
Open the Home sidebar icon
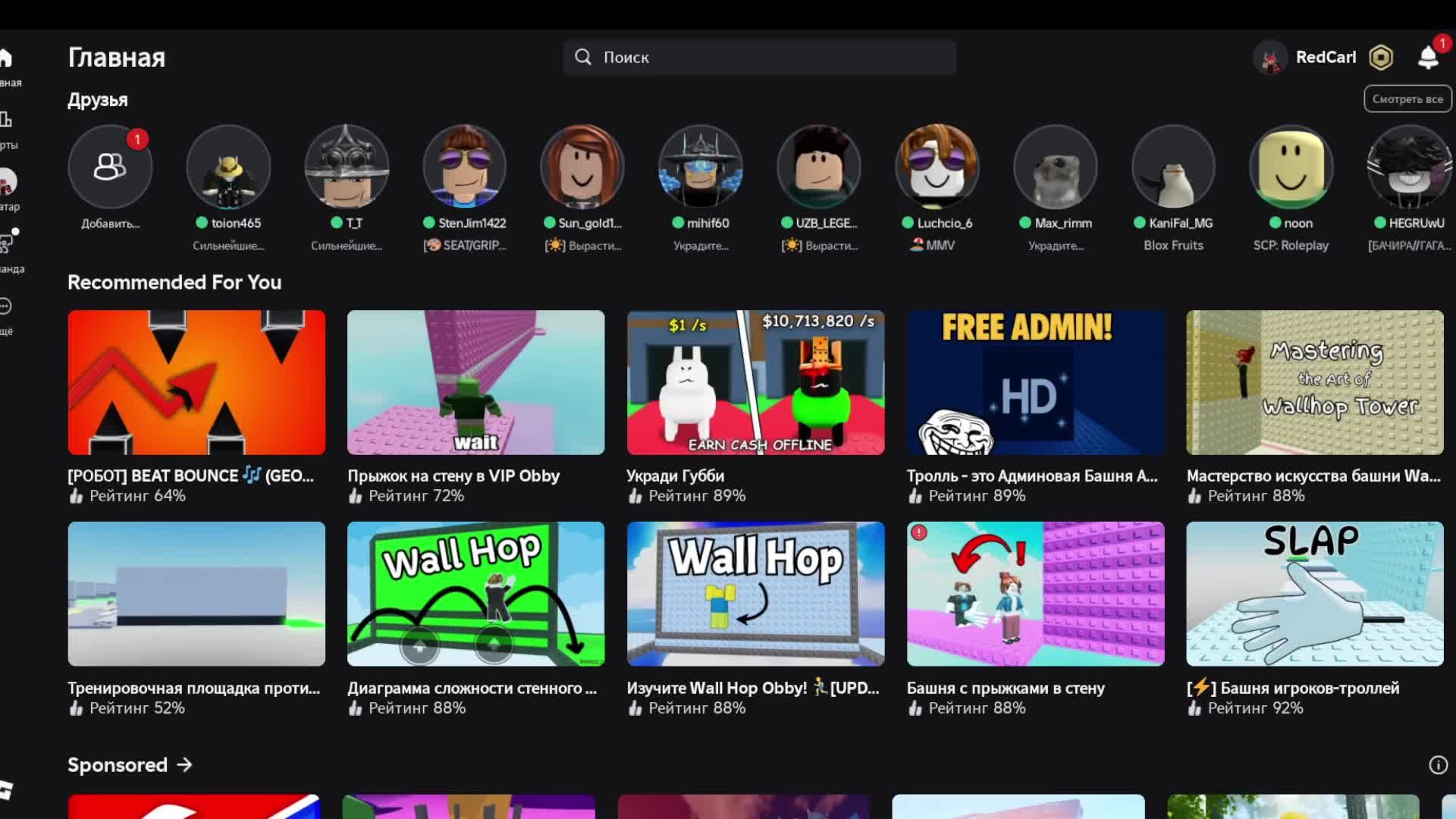(x=5, y=58)
